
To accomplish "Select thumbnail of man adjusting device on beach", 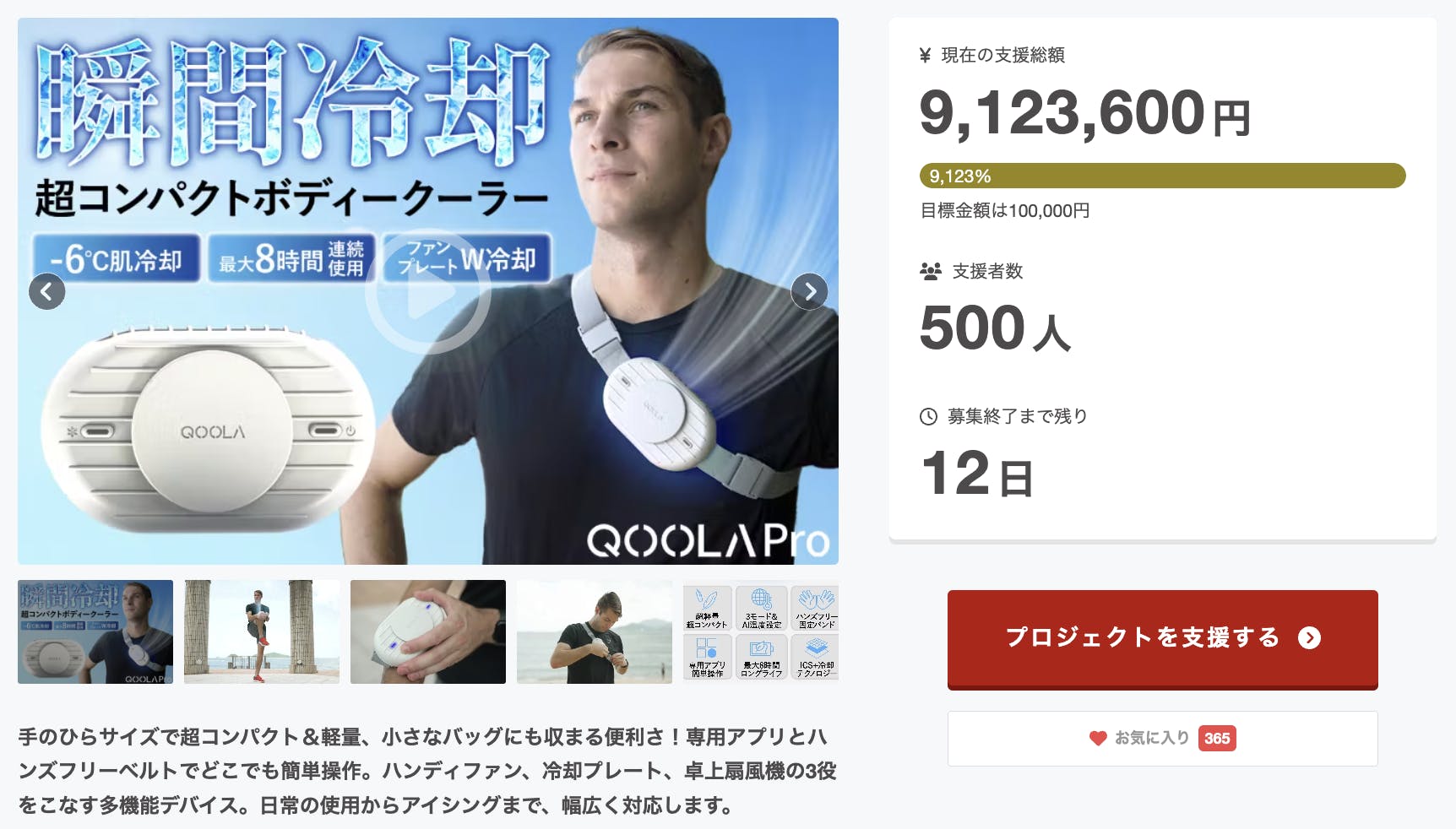I will pyautogui.click(x=595, y=631).
